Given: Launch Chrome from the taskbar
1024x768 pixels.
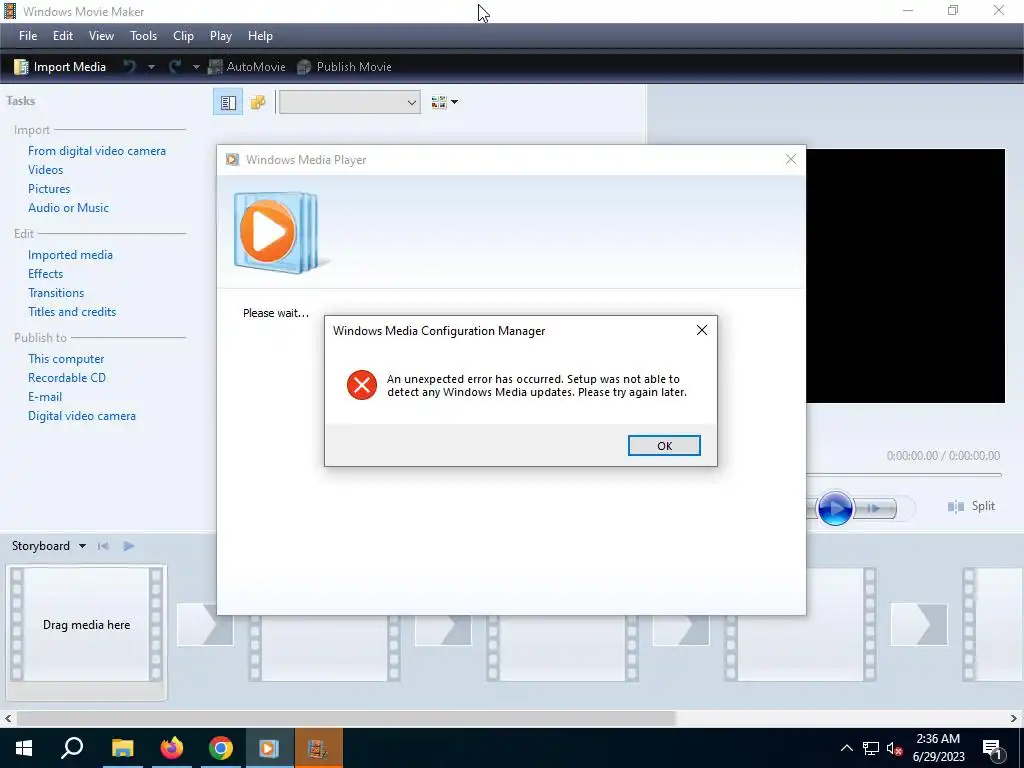Looking at the screenshot, I should (221, 748).
